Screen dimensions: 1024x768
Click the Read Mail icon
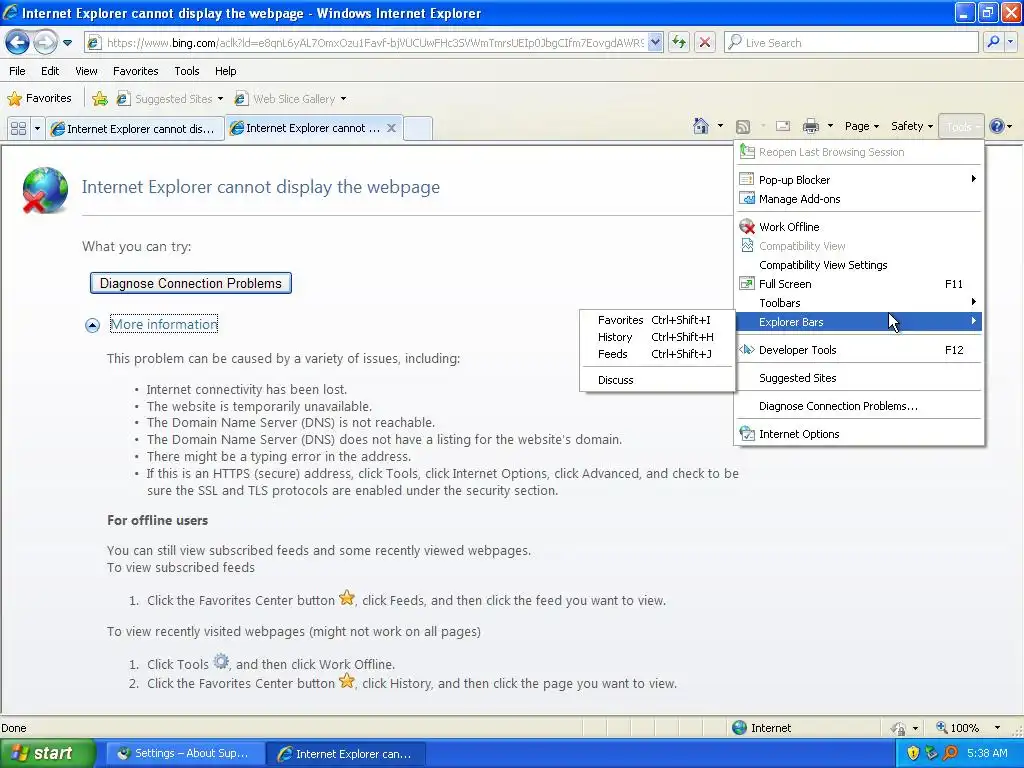coord(783,126)
